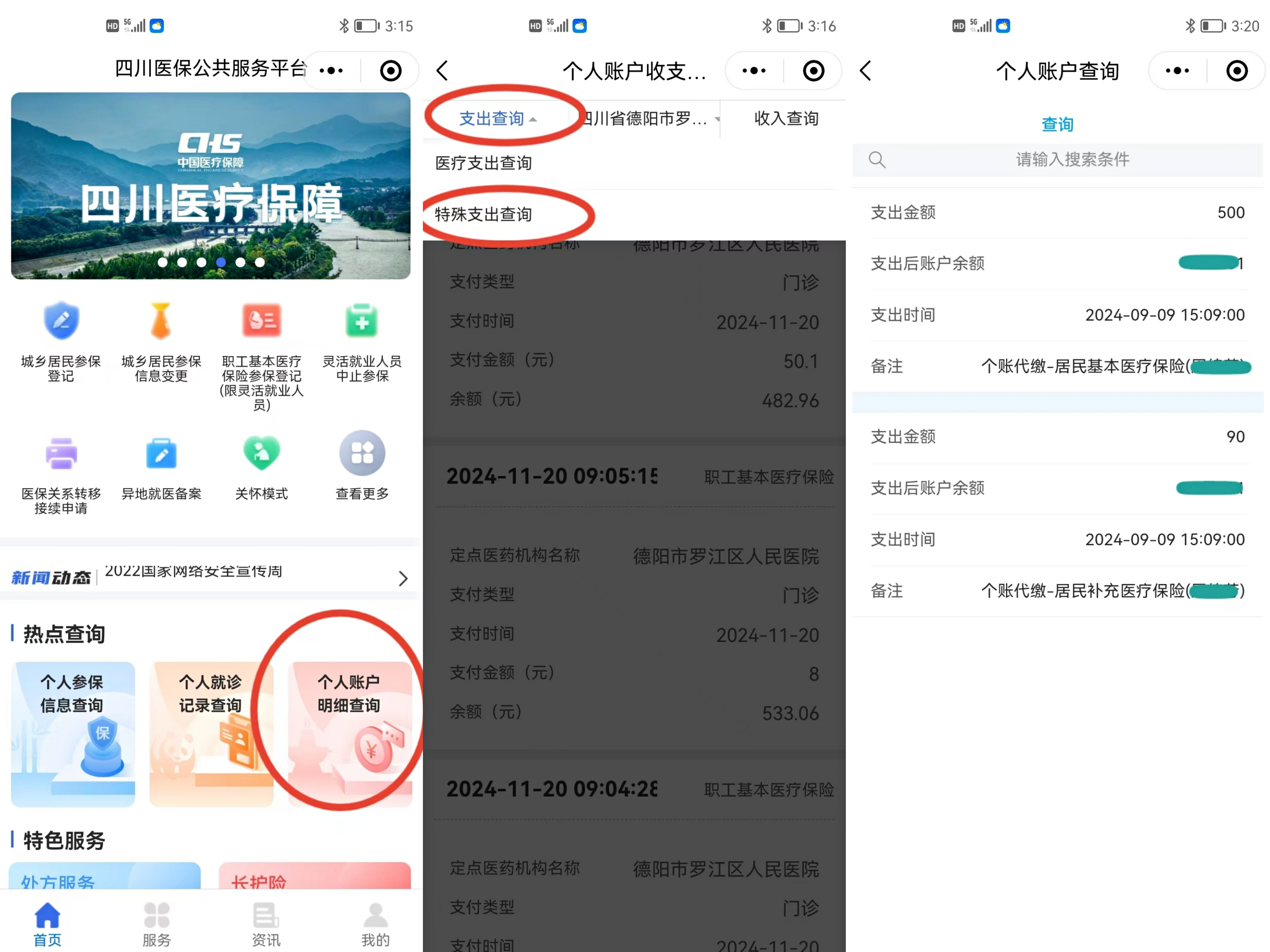The height and width of the screenshot is (952, 1270).
Task: Tap the 查询 link on account page
Action: (x=1057, y=123)
